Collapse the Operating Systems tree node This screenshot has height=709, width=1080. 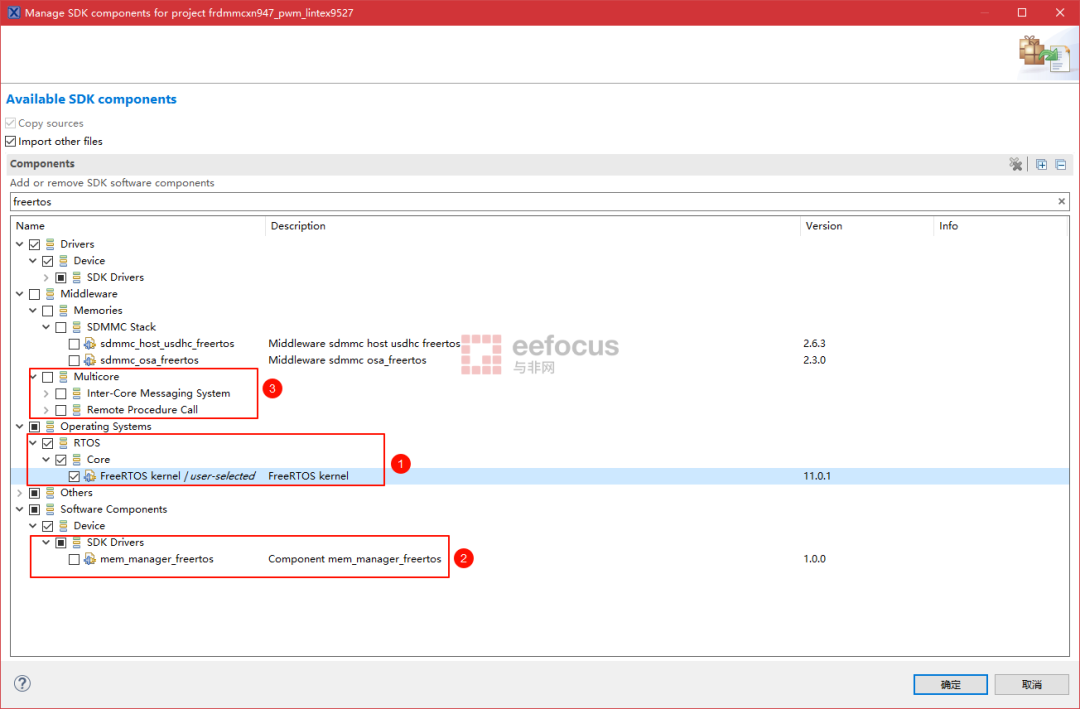click(x=20, y=426)
